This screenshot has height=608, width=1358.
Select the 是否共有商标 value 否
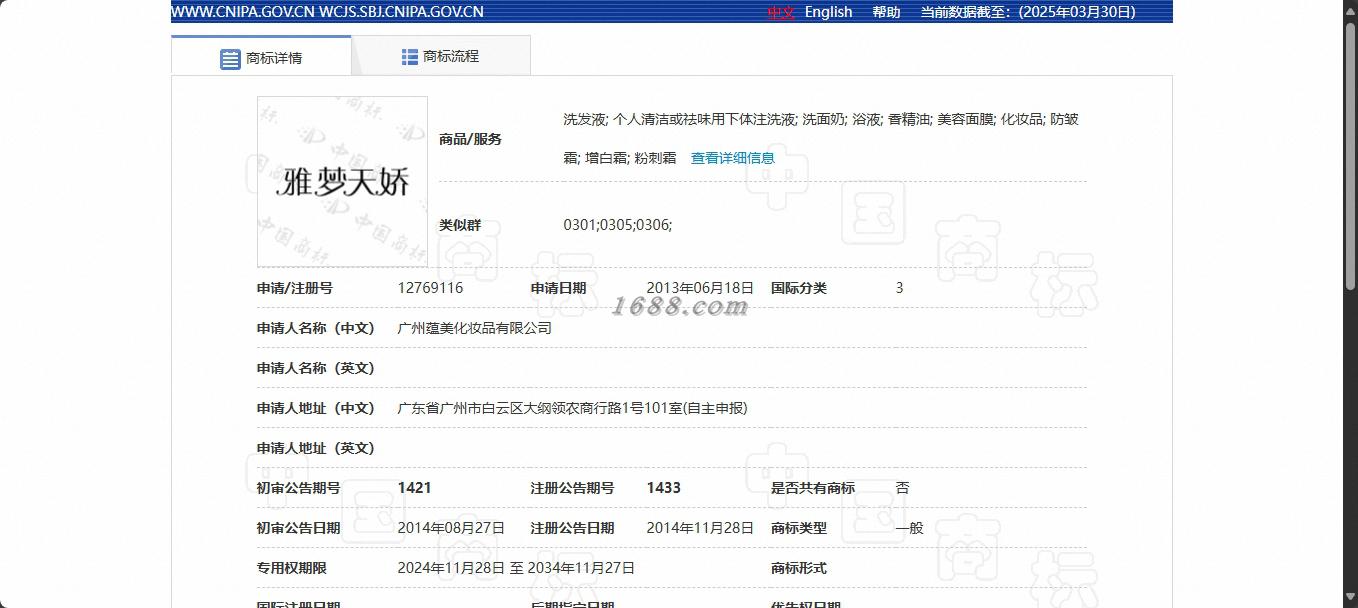click(x=902, y=488)
